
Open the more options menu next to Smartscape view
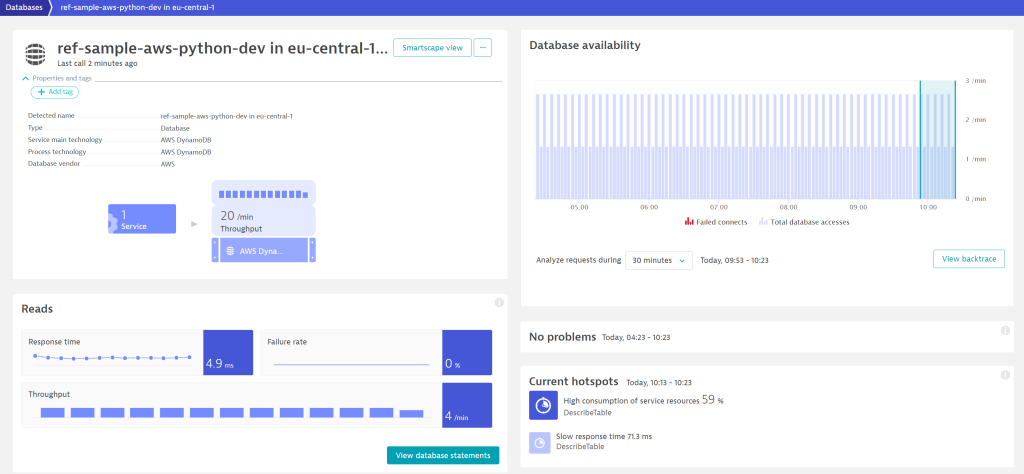(483, 47)
